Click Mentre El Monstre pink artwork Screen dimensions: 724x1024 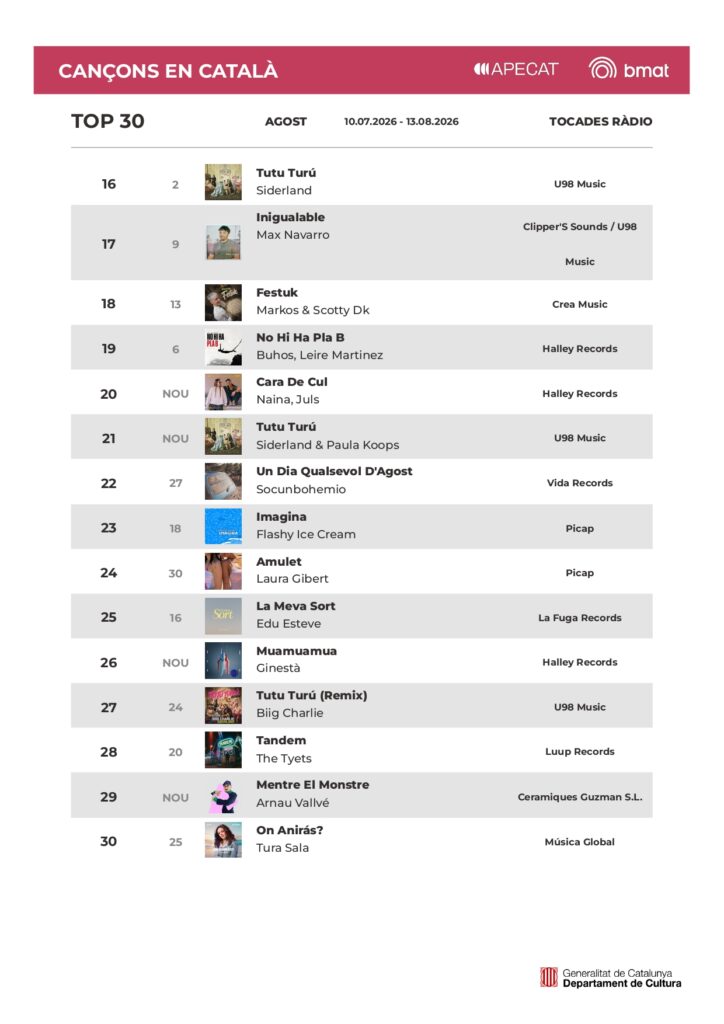[x=223, y=795]
